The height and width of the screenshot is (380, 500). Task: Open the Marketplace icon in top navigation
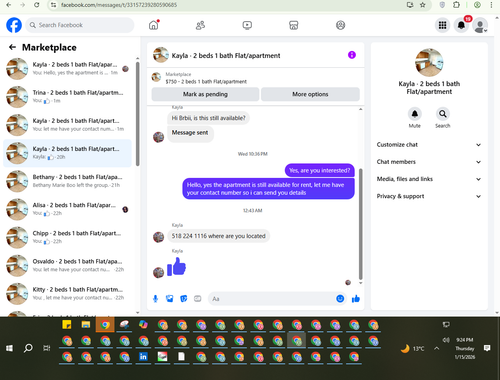click(294, 25)
